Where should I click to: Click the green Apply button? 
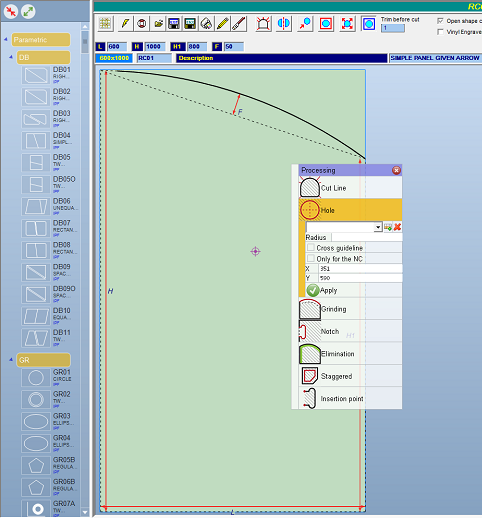322,290
